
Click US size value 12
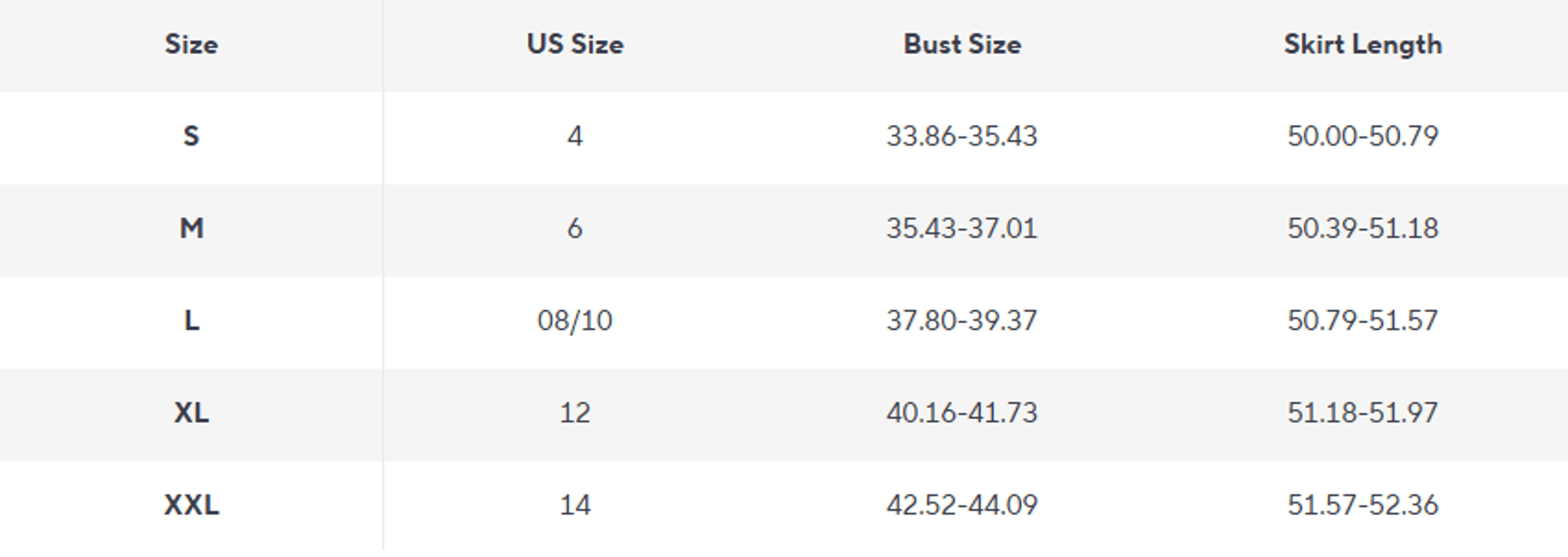click(x=575, y=413)
